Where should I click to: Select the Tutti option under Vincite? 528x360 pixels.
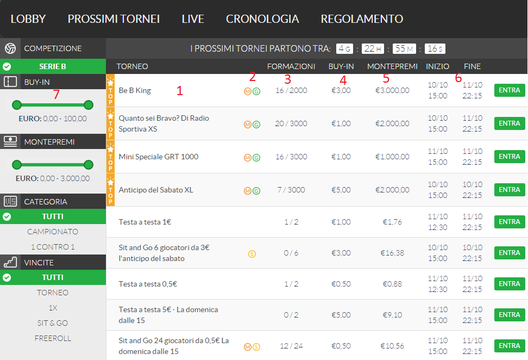53,277
